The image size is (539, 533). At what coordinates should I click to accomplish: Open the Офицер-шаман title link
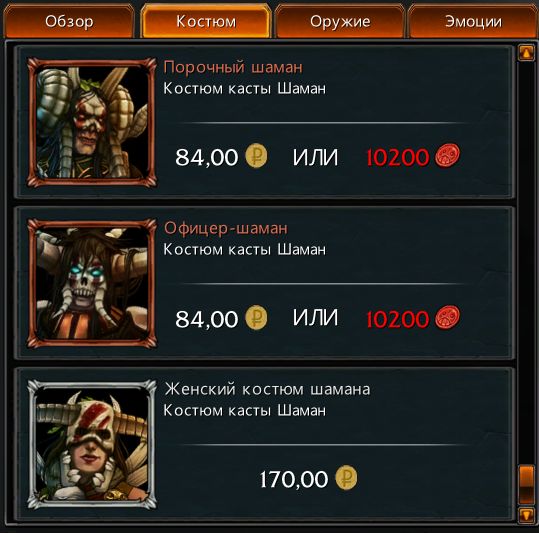pos(226,228)
